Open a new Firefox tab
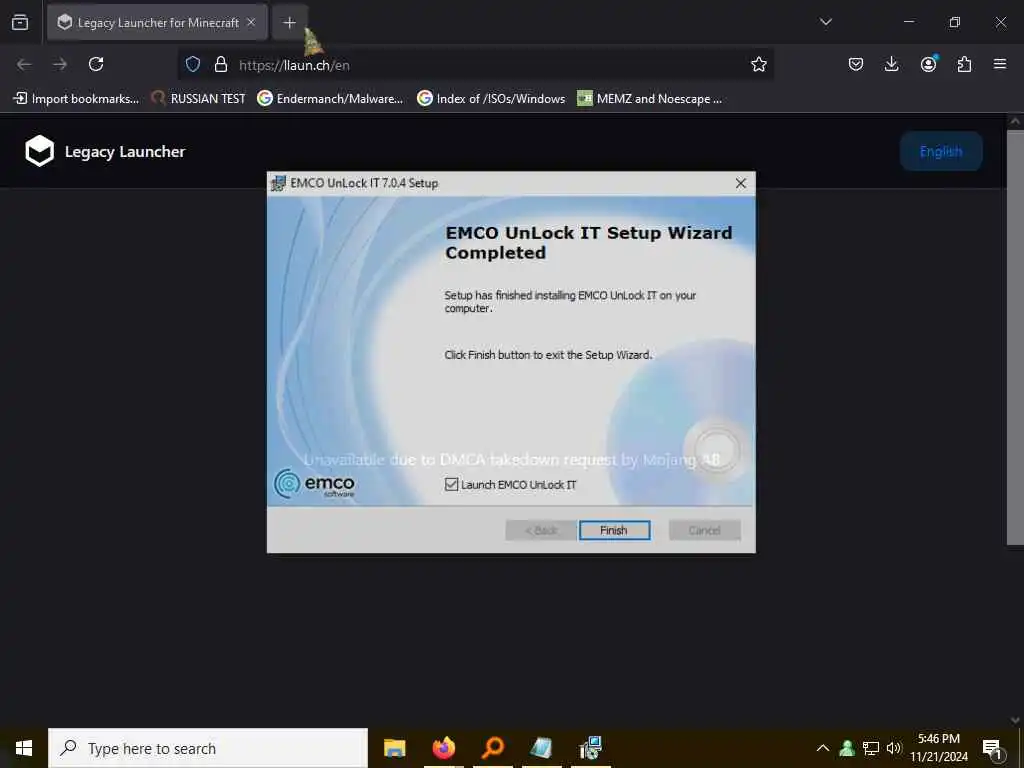 289,23
